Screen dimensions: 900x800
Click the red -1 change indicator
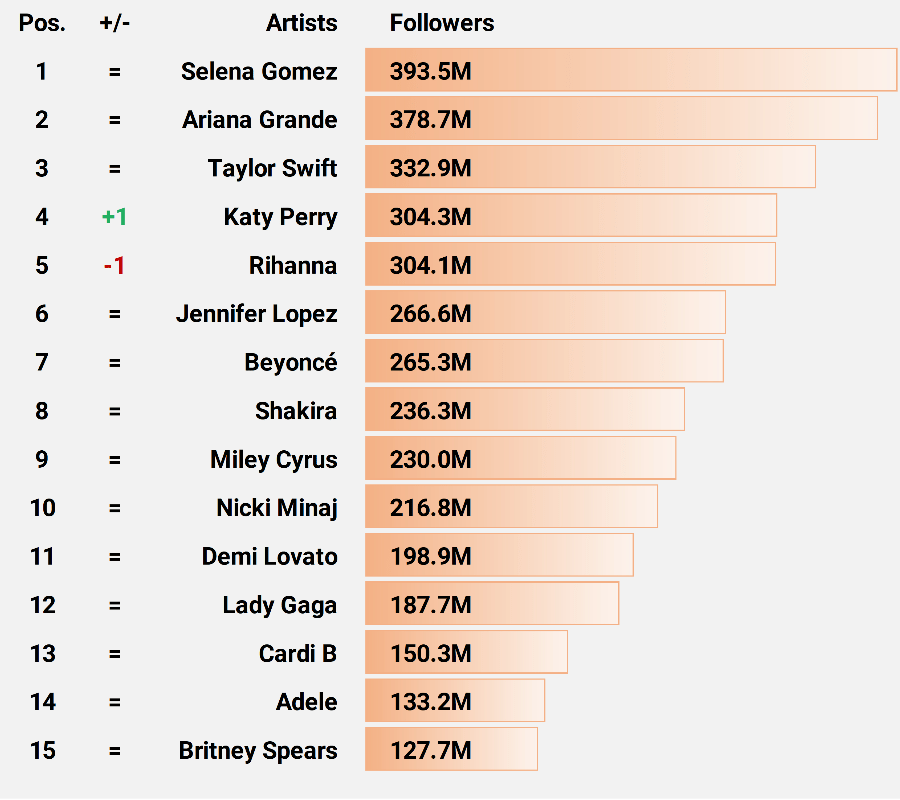tap(115, 266)
